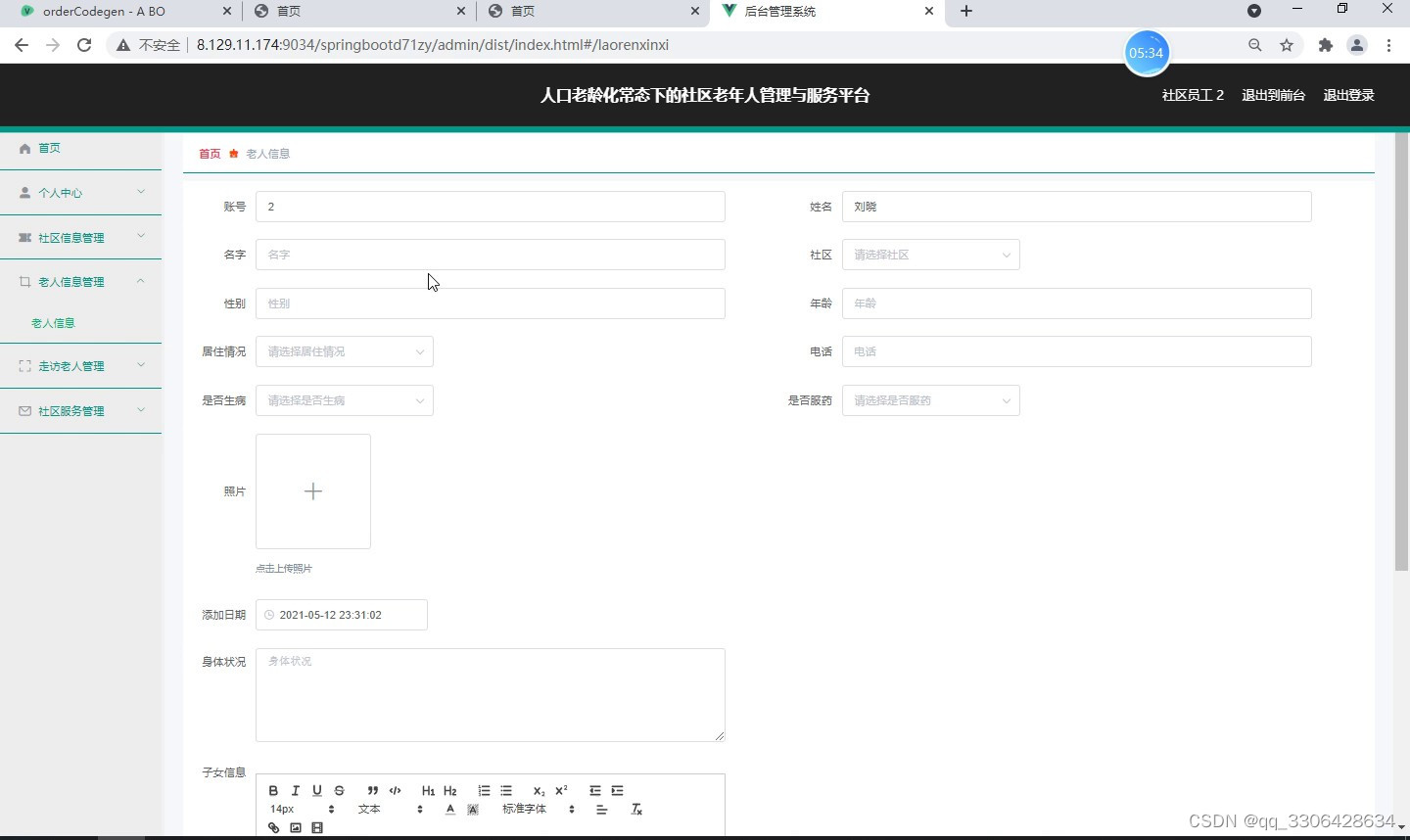Open the 文本 heading style dropdown
This screenshot has height=840, width=1410.
(x=391, y=809)
